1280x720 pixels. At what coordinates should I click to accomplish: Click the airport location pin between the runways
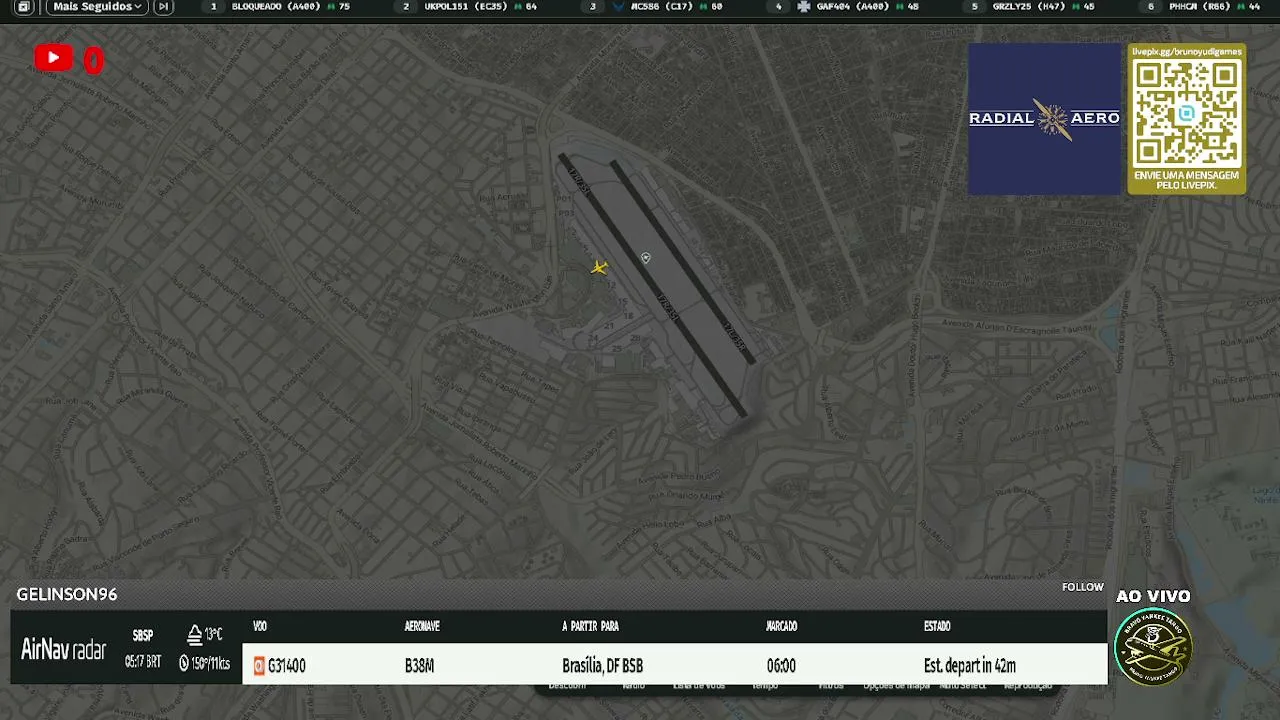tap(645, 258)
